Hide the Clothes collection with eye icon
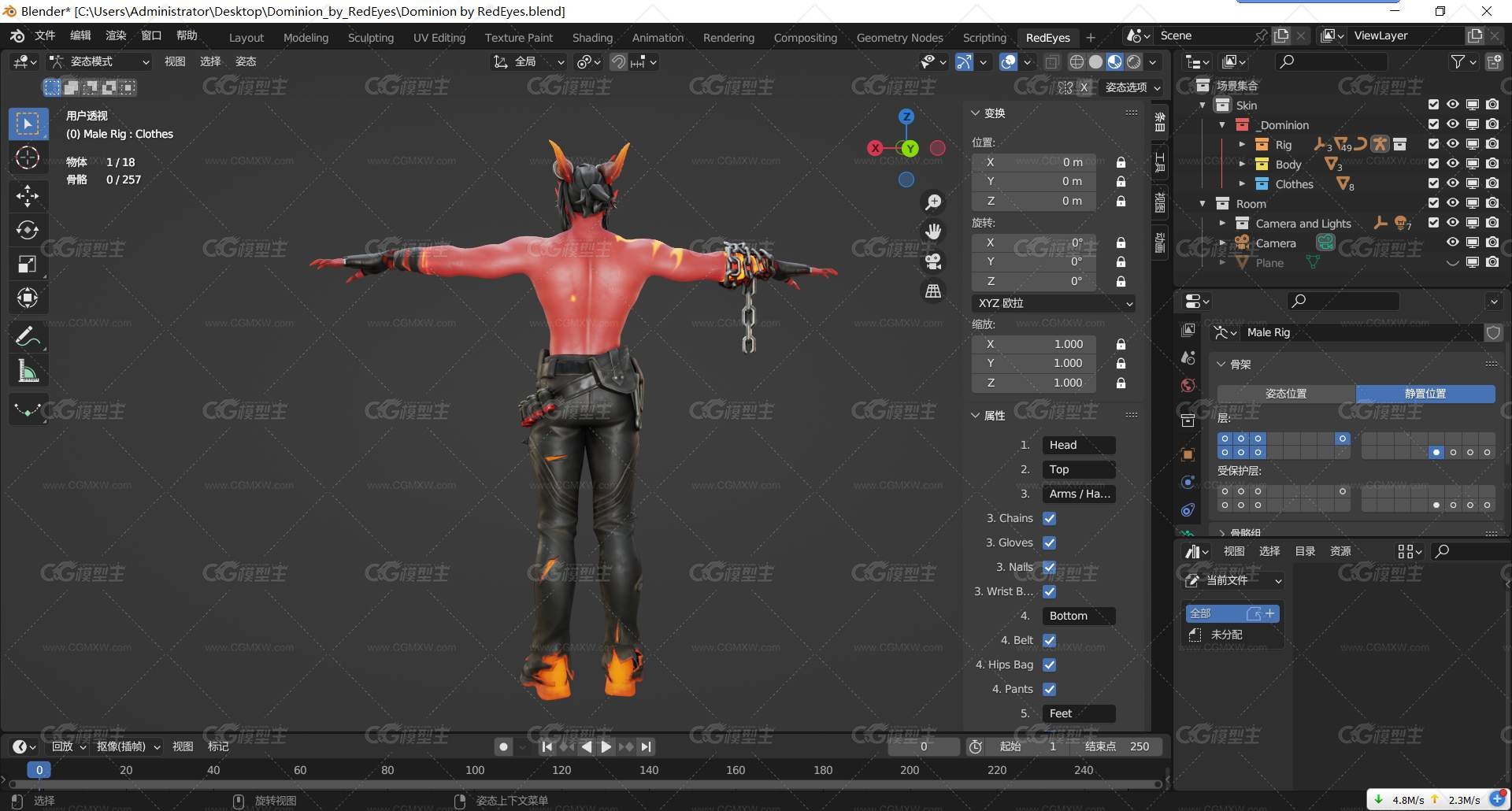 point(1453,183)
